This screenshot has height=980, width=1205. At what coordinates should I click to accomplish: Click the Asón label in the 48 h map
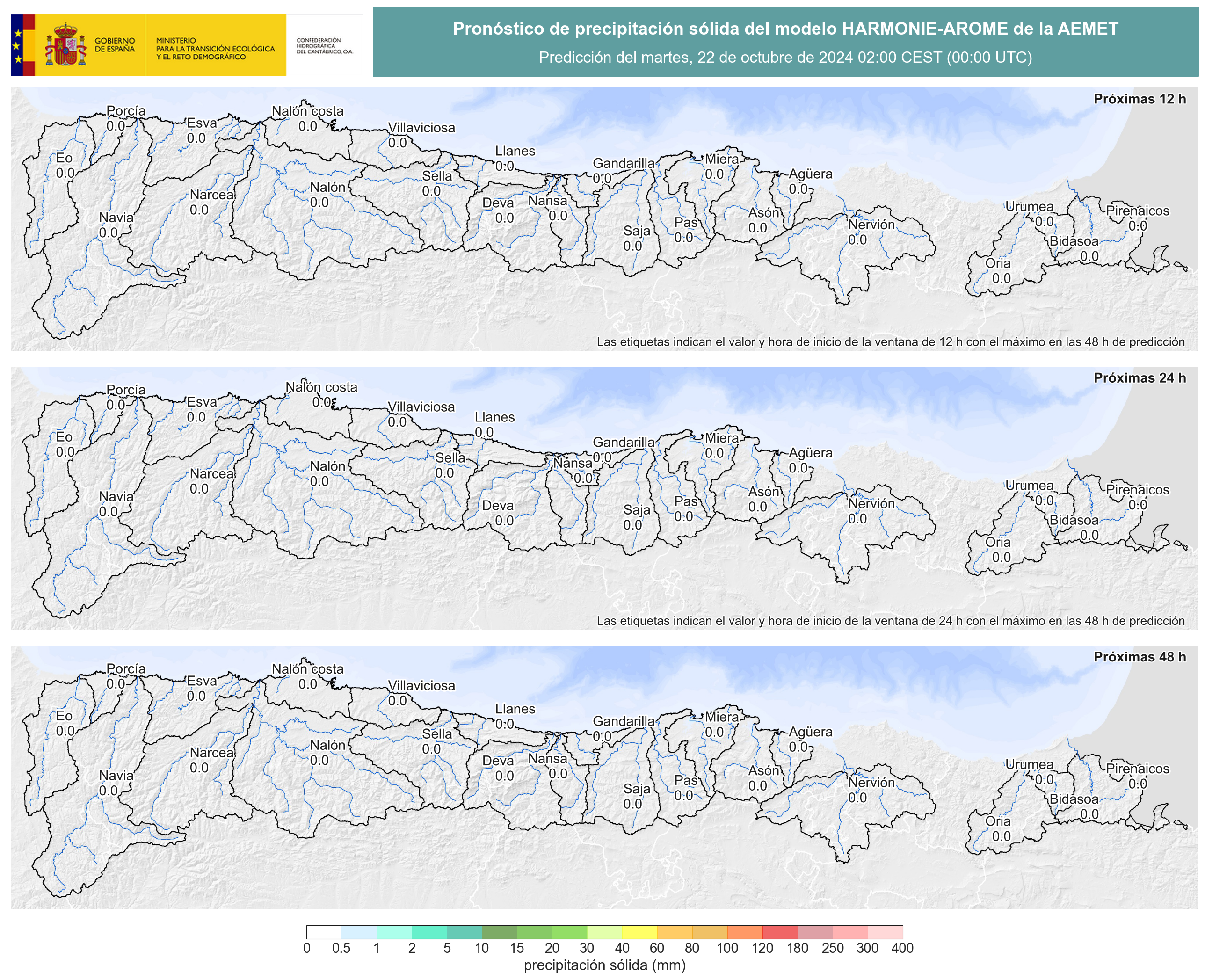coord(763,770)
